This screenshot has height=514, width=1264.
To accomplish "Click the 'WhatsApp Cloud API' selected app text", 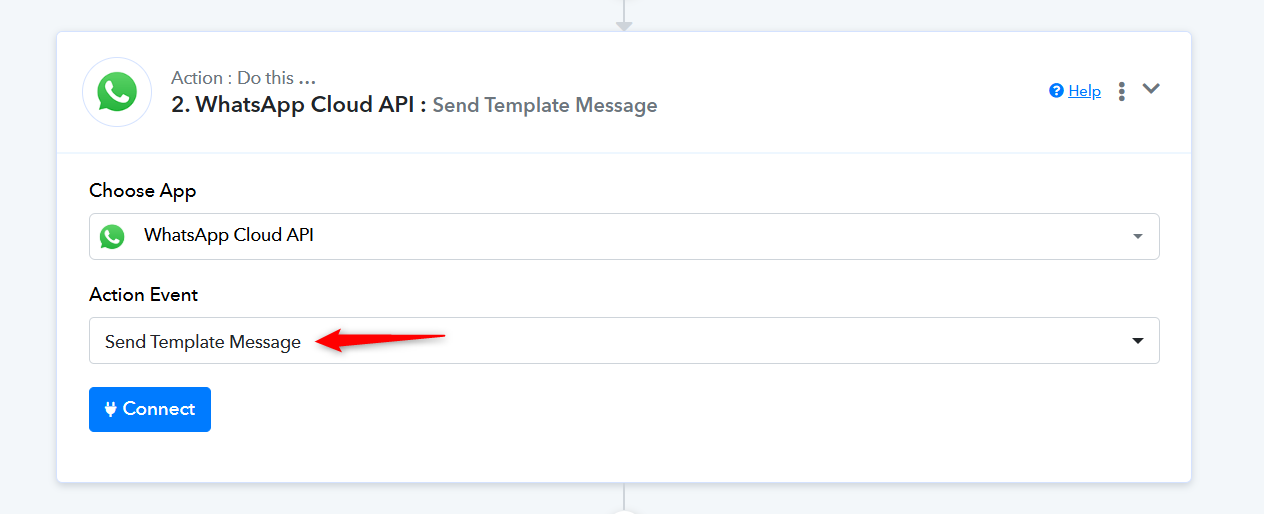I will point(229,236).
